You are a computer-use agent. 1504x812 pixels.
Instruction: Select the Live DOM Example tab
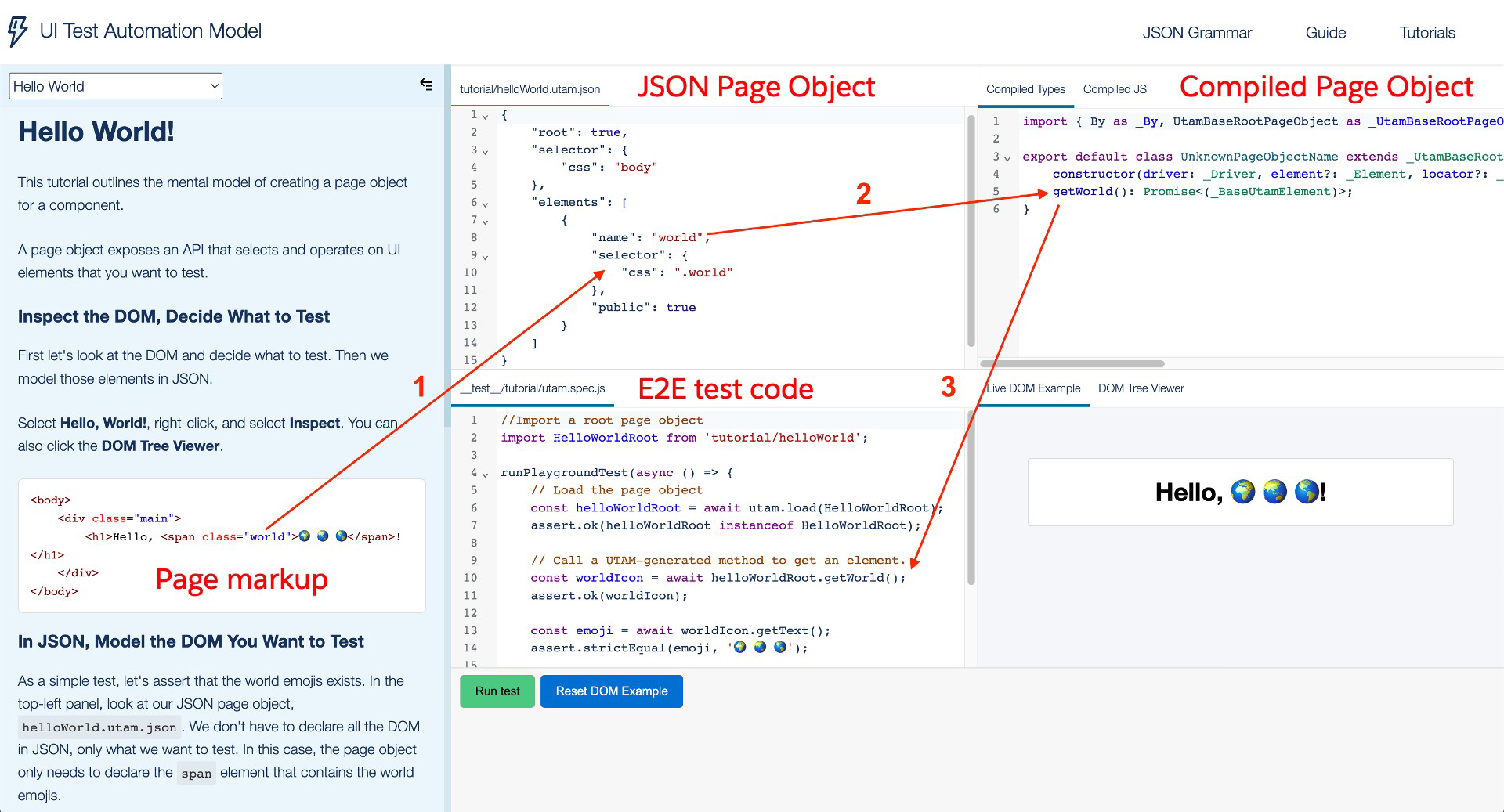(1032, 388)
